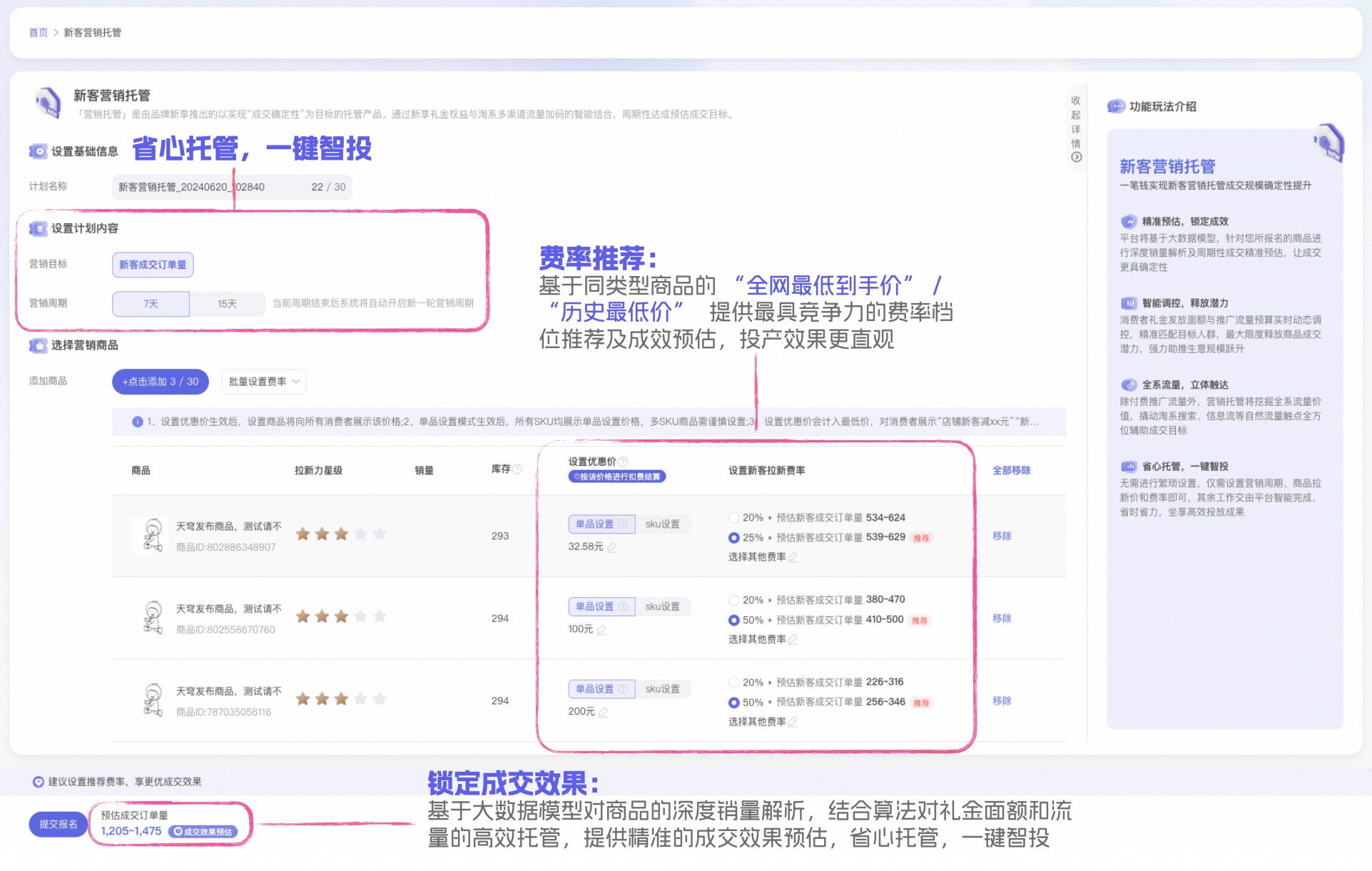Select 20% rate for 226~316 orders

pyautogui.click(x=733, y=683)
